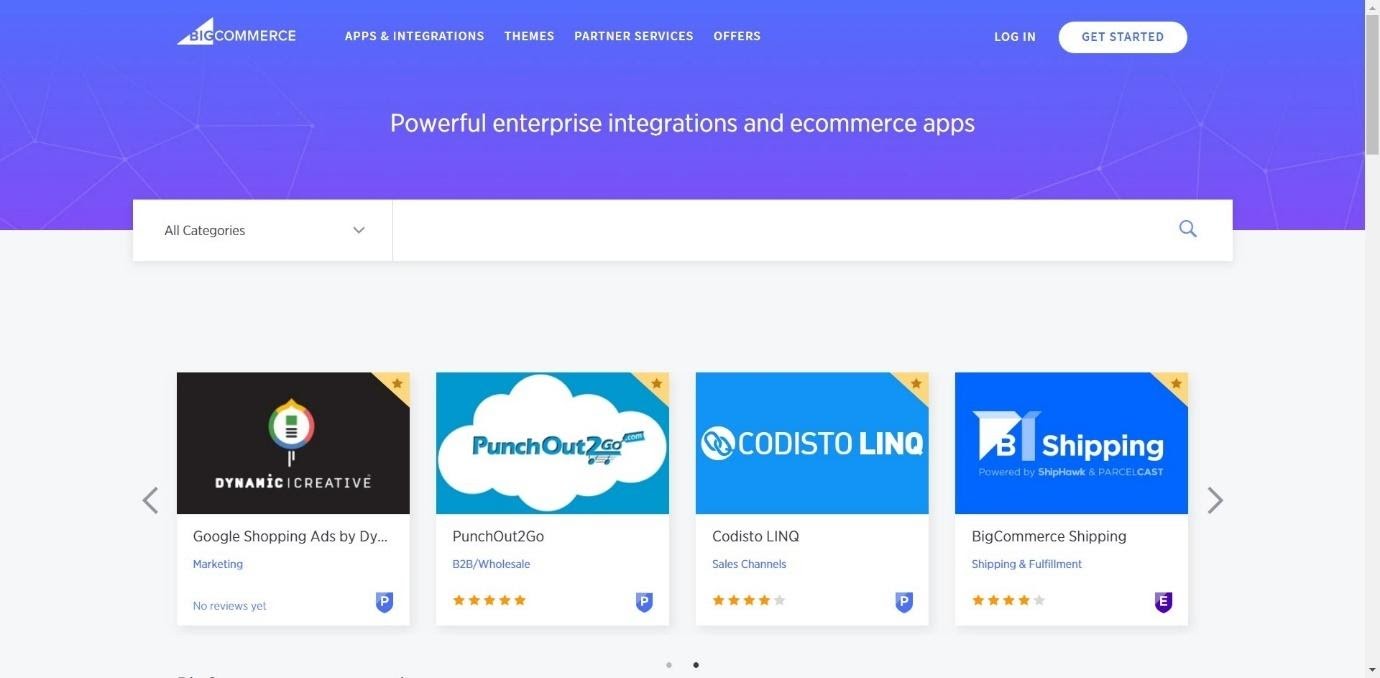The height and width of the screenshot is (678, 1380).
Task: Click the Partner badge on Google Shopping Ads card
Action: point(384,602)
